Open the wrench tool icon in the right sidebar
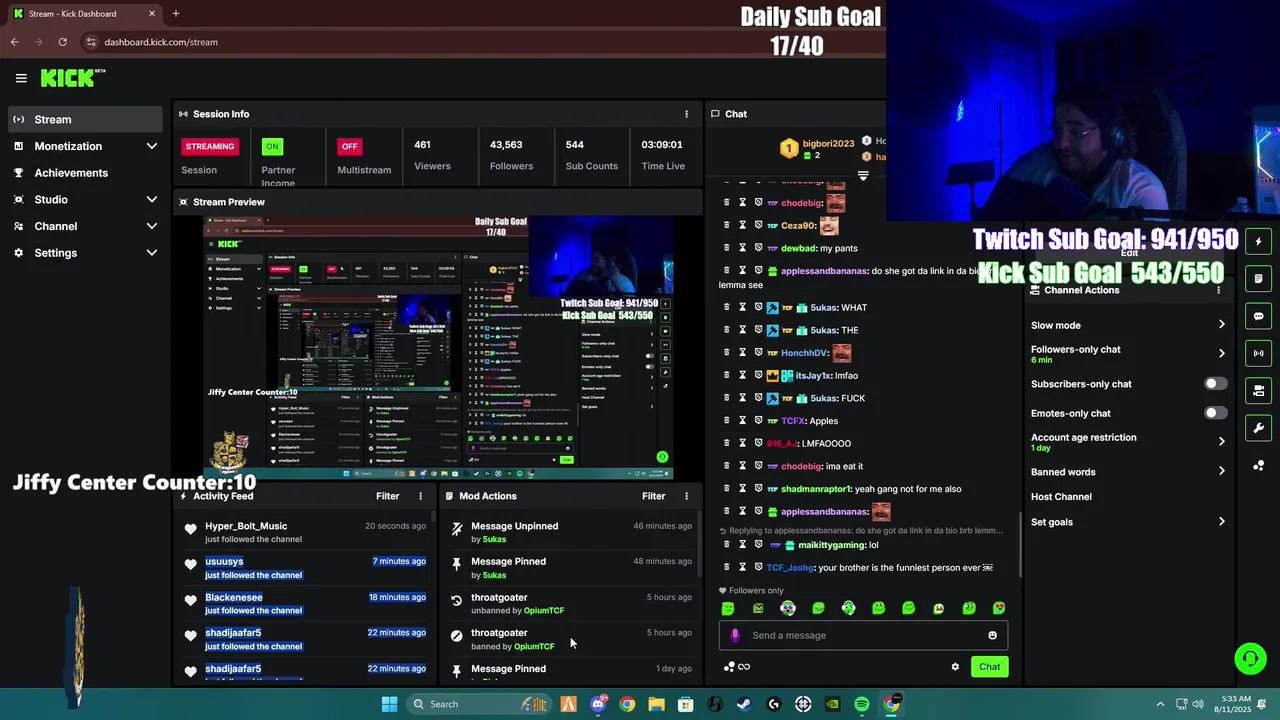The height and width of the screenshot is (720, 1280). [1258, 428]
